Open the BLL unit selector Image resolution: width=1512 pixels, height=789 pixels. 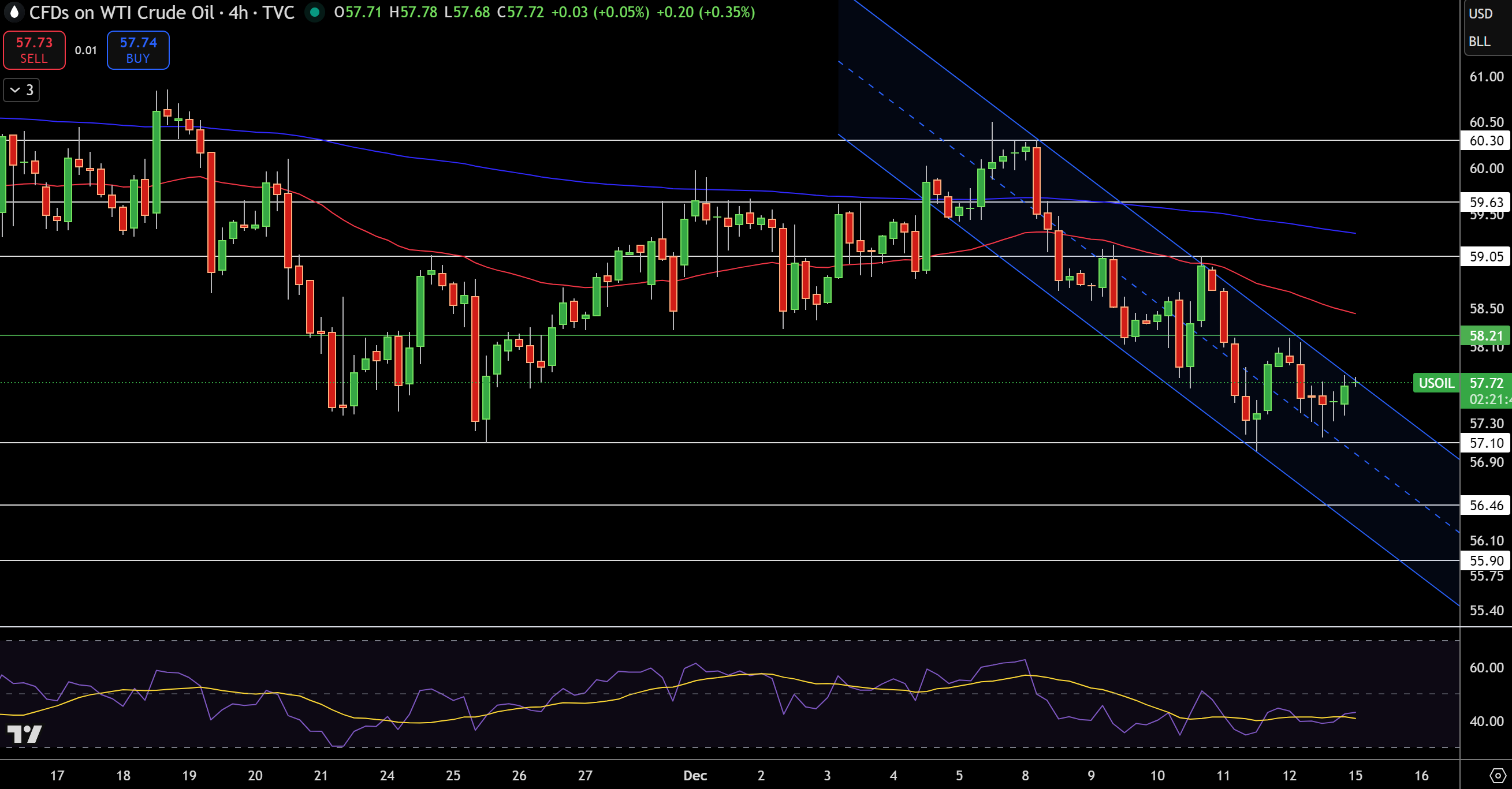coord(1479,42)
